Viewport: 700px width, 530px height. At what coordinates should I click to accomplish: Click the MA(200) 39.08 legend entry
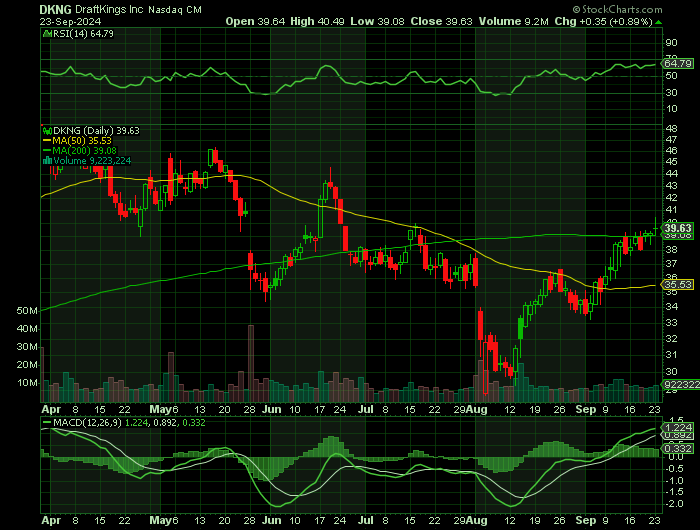(x=84, y=150)
